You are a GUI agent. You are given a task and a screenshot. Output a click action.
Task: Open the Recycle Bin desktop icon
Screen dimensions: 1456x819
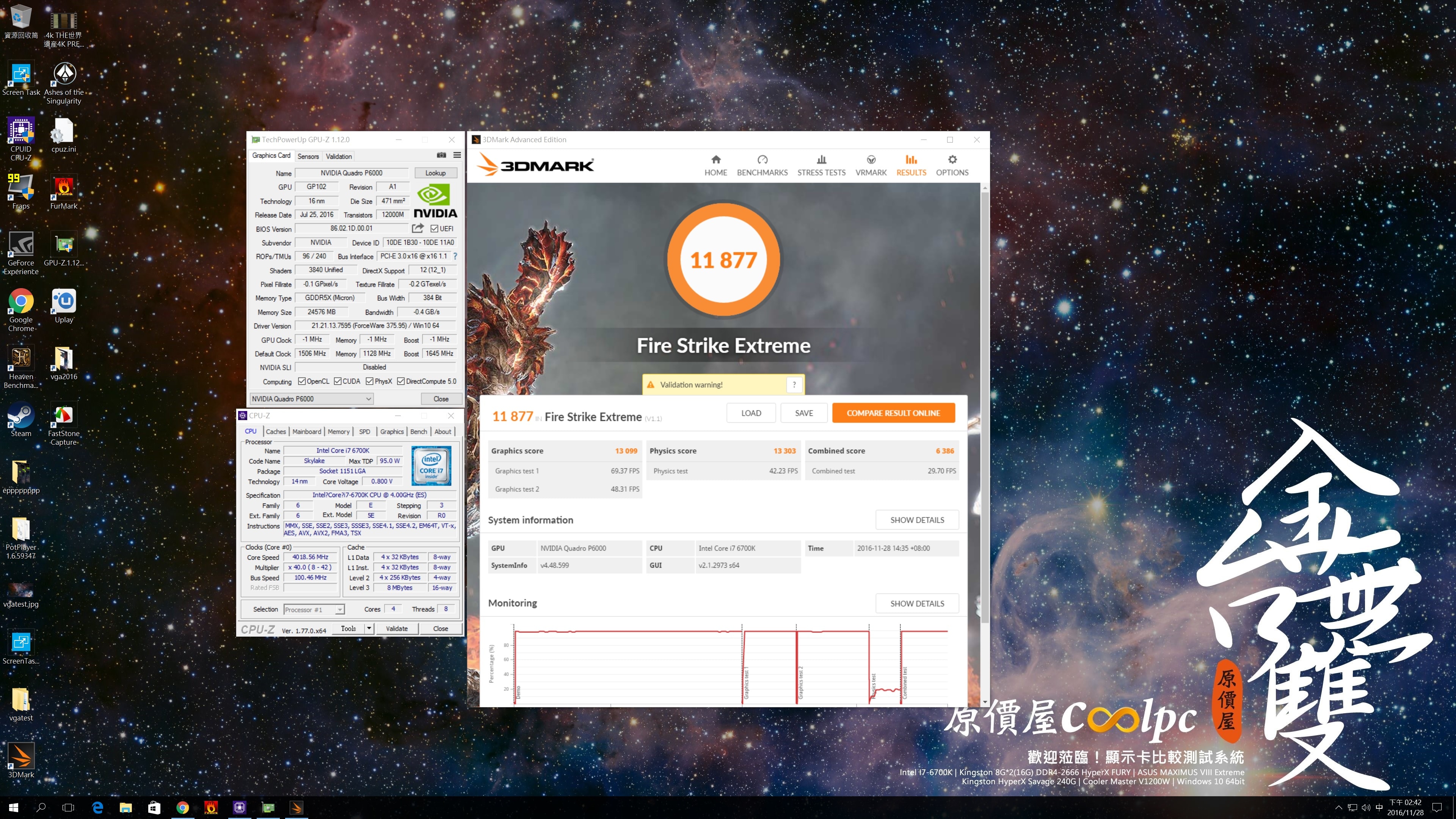coord(21,22)
